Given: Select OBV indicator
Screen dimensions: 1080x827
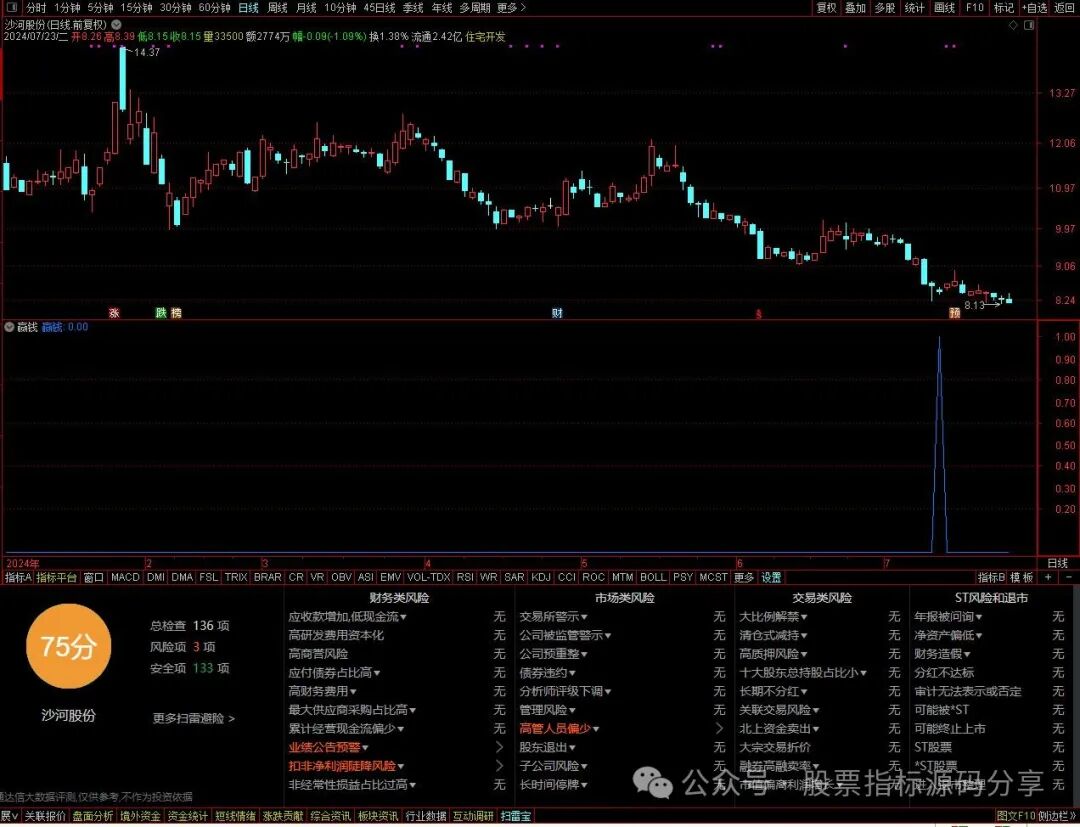Looking at the screenshot, I should [x=341, y=577].
